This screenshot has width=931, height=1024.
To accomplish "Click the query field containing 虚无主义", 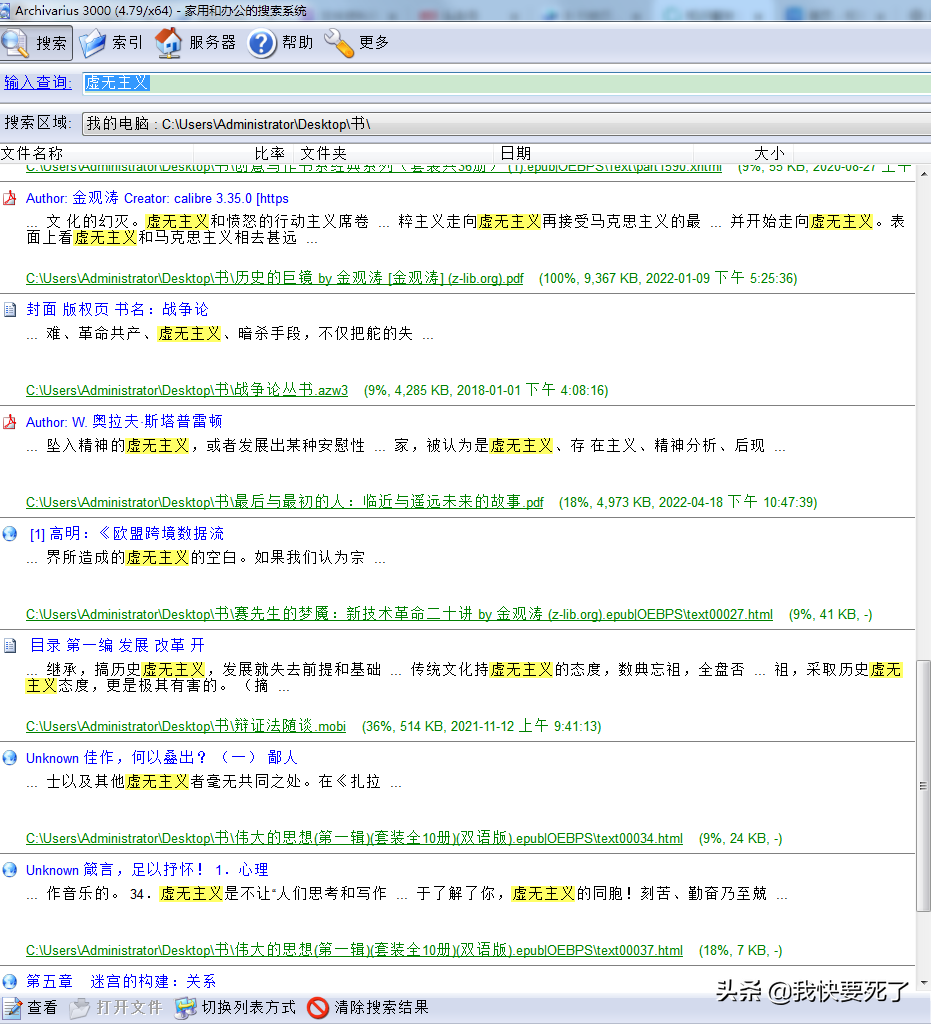I will (507, 82).
